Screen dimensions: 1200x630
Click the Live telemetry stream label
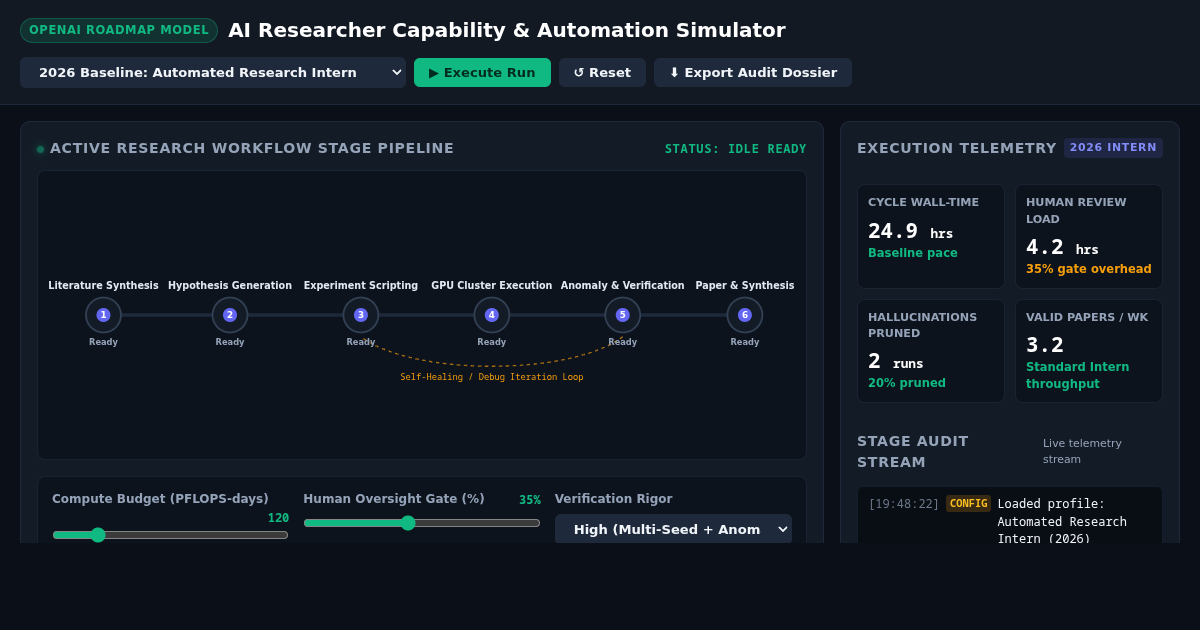pos(1082,451)
